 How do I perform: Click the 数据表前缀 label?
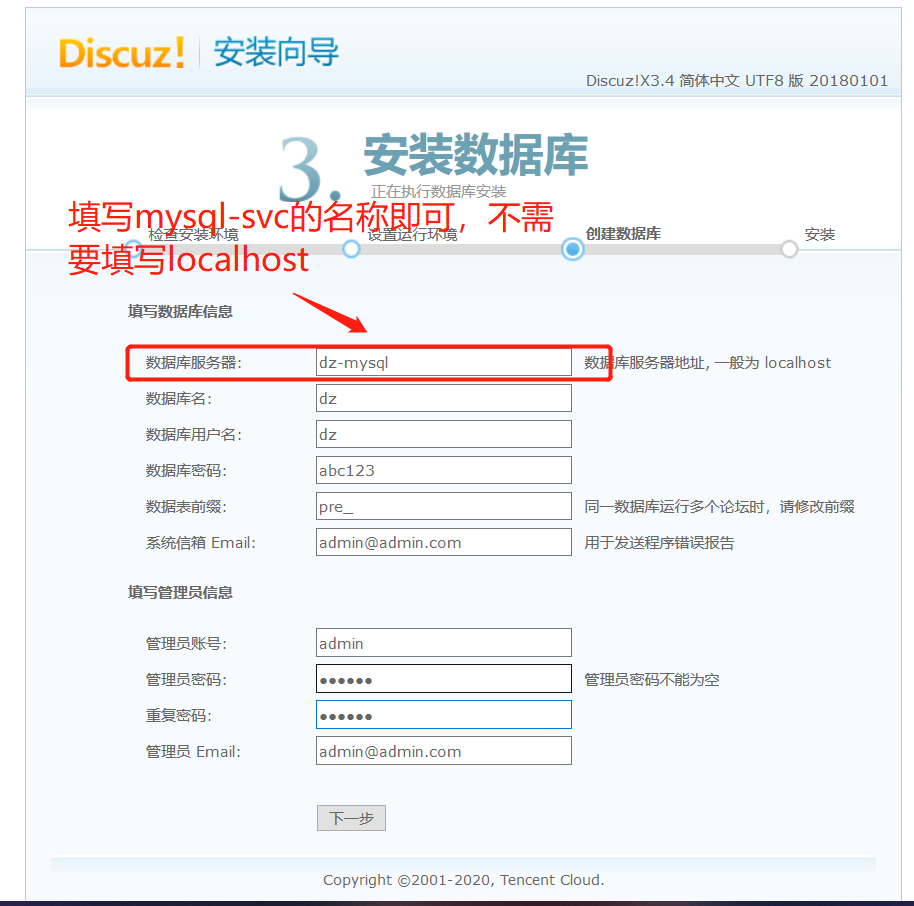pos(186,507)
